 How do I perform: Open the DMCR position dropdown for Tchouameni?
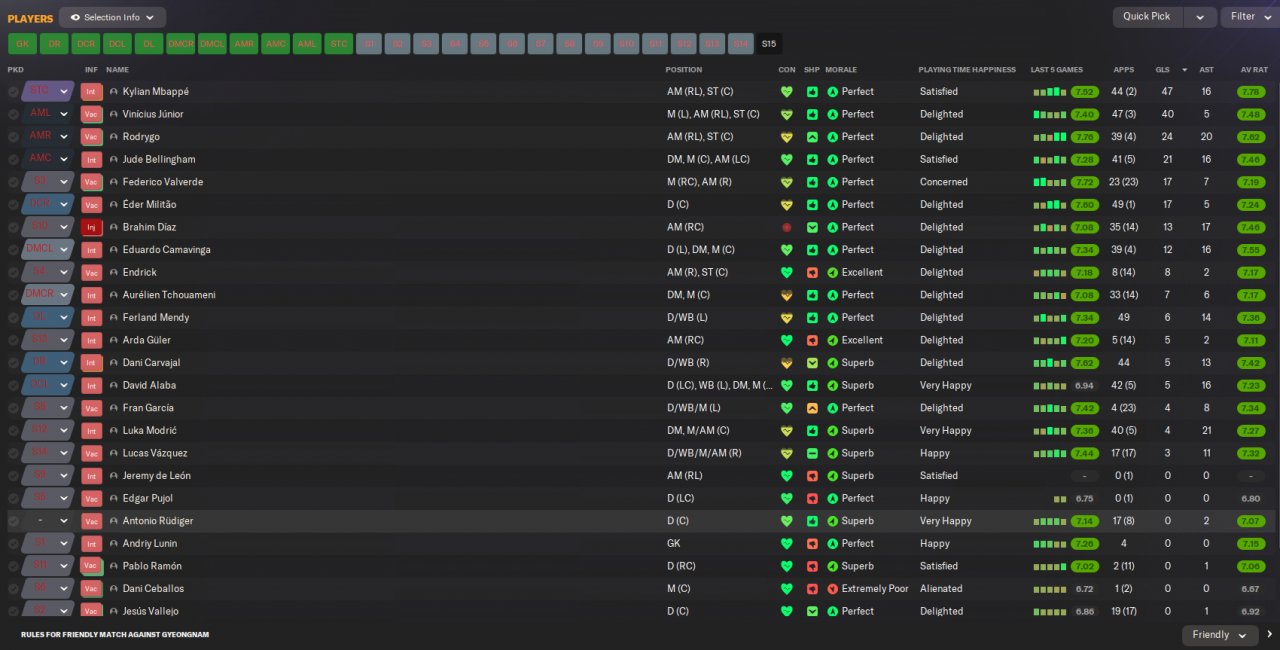(x=48, y=295)
